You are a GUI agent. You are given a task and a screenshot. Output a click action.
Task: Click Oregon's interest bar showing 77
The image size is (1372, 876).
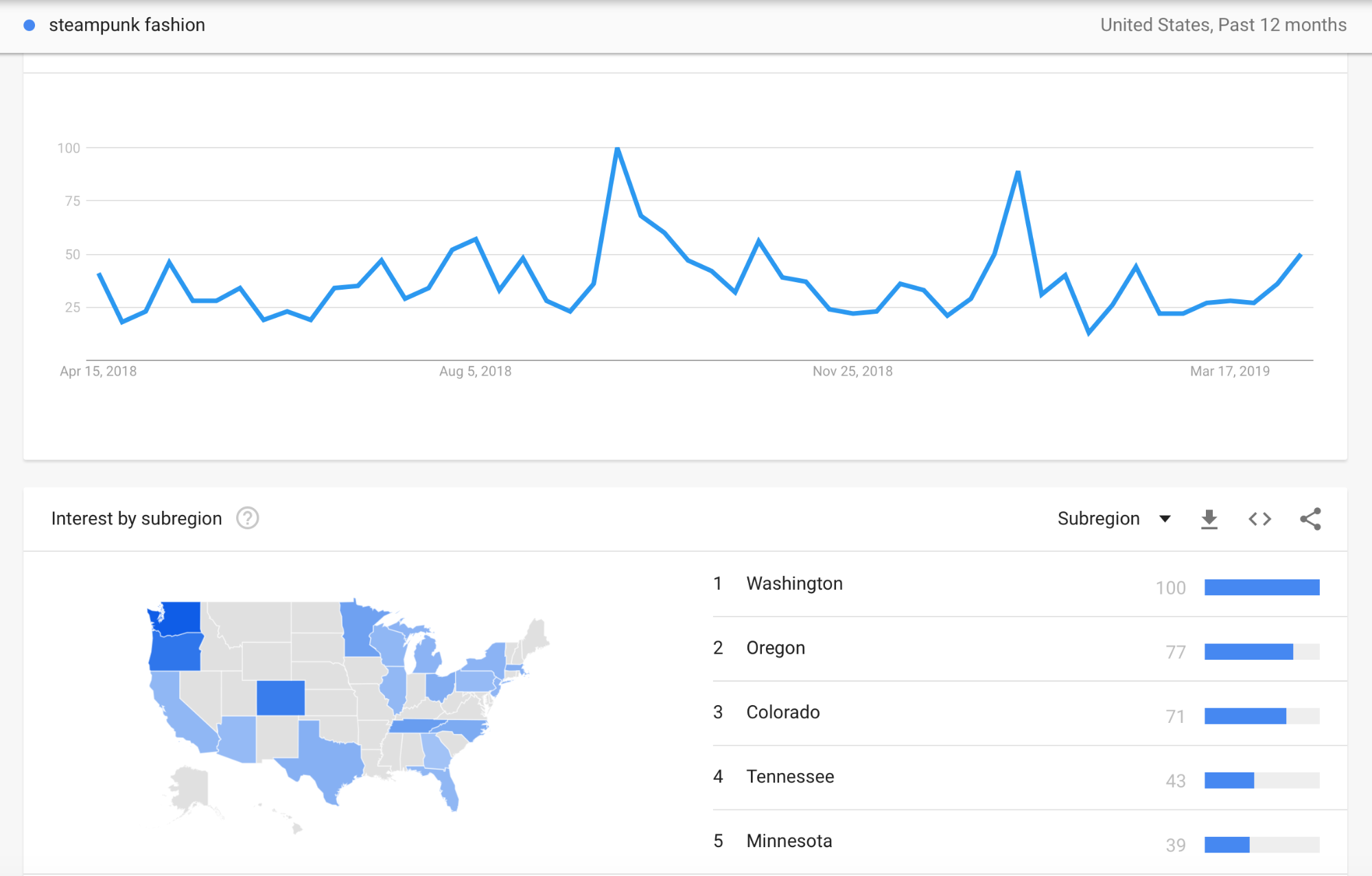[x=1248, y=652]
